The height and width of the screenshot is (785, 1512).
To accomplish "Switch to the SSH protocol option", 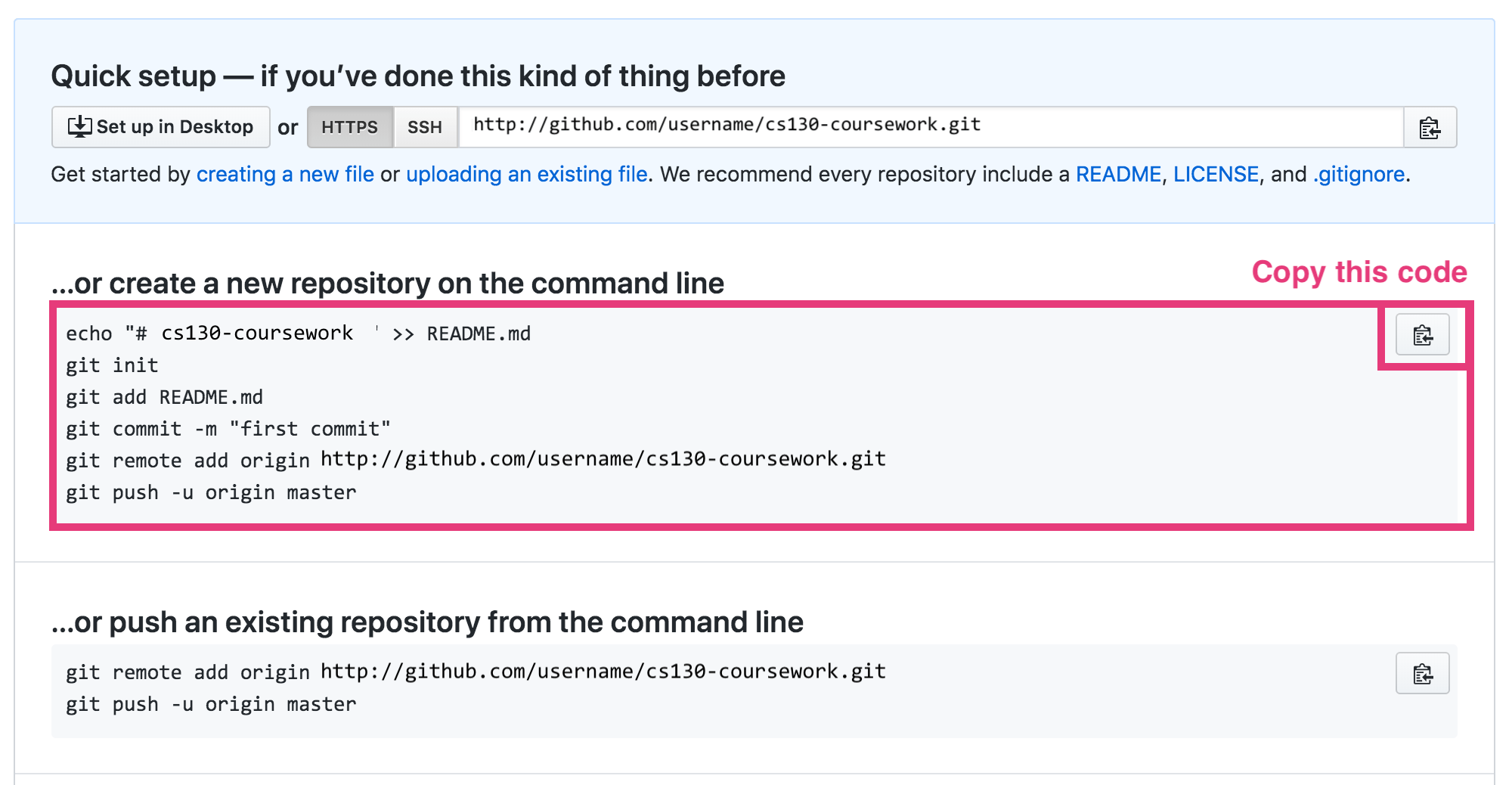I will pyautogui.click(x=425, y=127).
